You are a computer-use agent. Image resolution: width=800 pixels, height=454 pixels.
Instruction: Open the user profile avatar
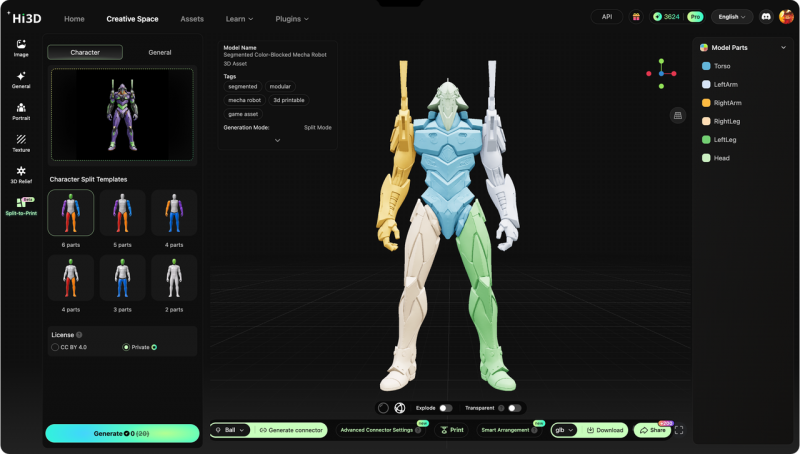click(786, 17)
